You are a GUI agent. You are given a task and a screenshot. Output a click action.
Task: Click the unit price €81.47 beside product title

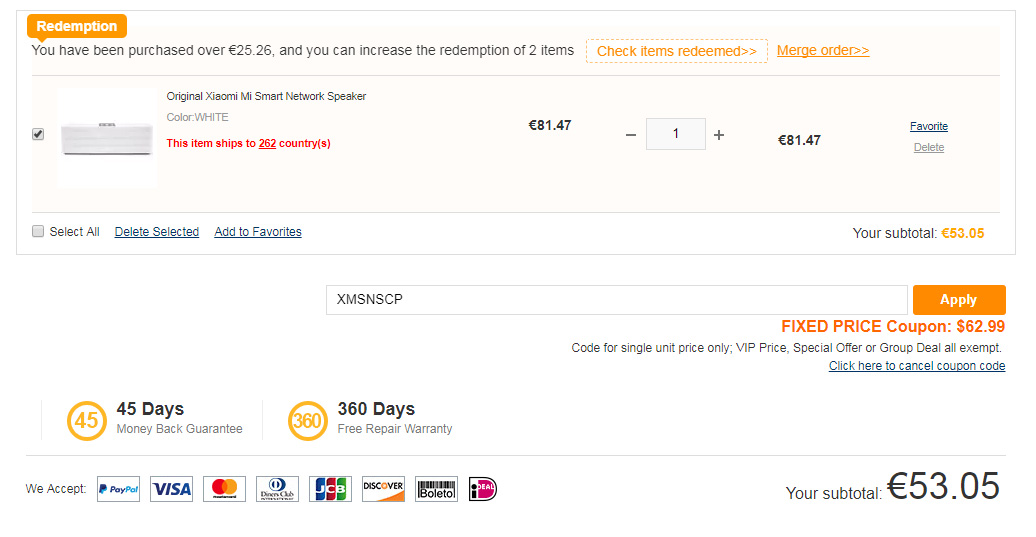[550, 125]
